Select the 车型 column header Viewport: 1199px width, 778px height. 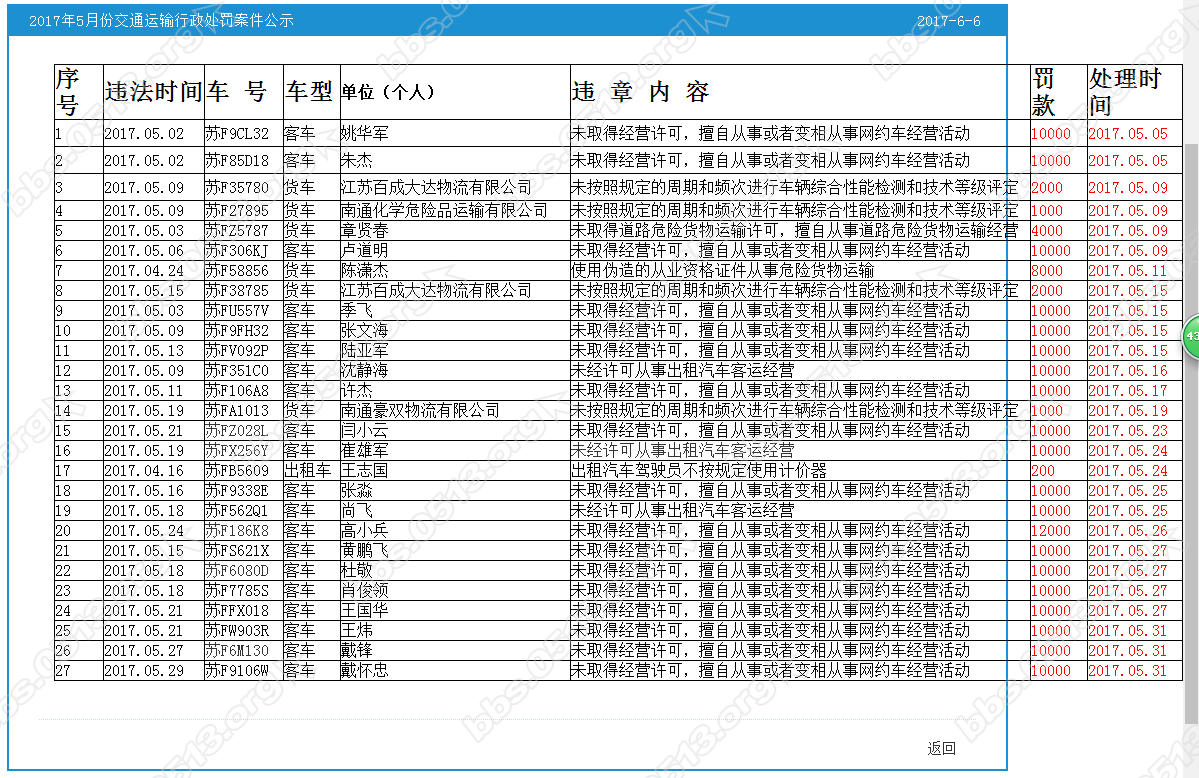pos(305,90)
